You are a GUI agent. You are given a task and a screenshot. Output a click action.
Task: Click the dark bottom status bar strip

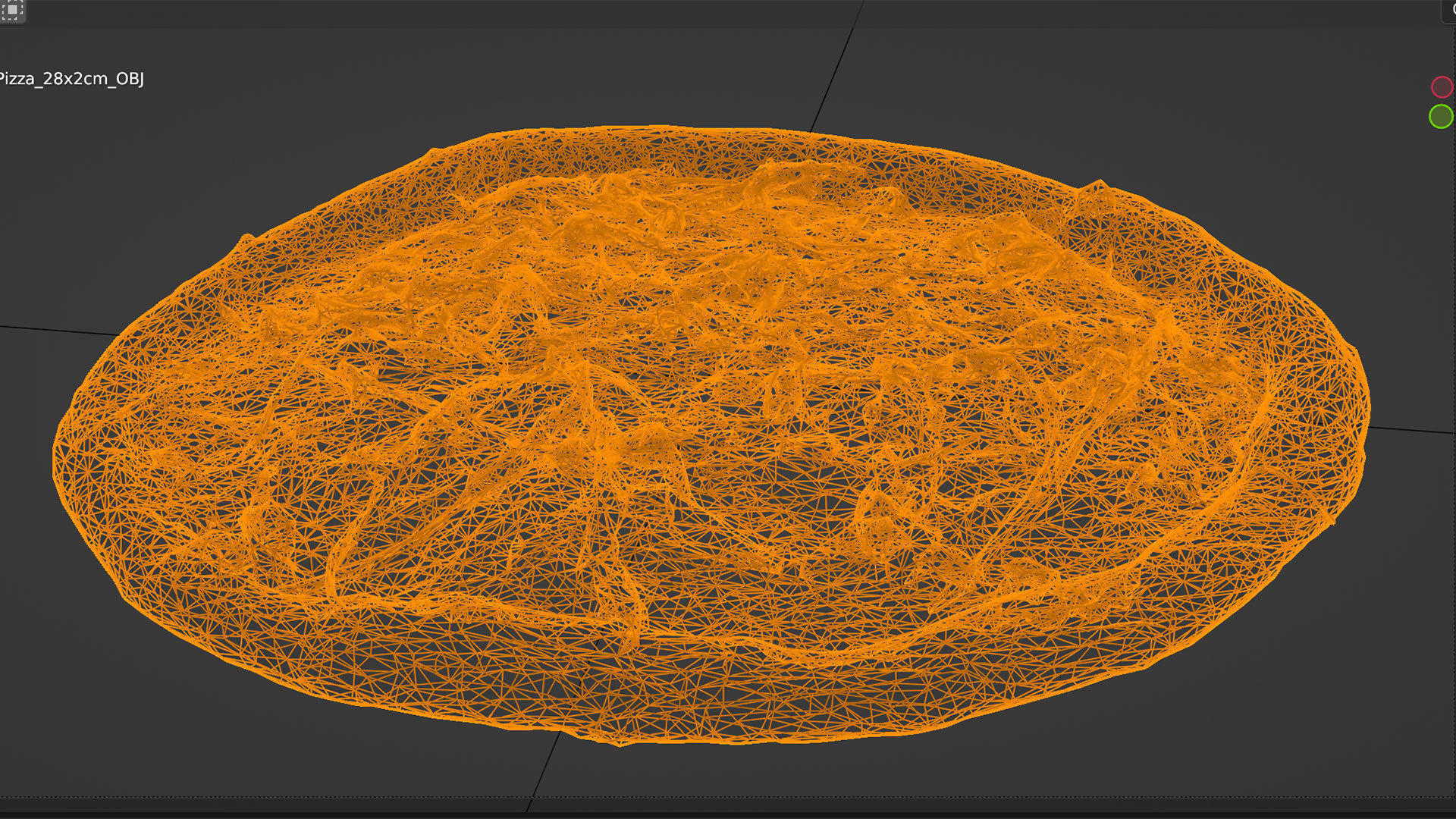pos(728,815)
